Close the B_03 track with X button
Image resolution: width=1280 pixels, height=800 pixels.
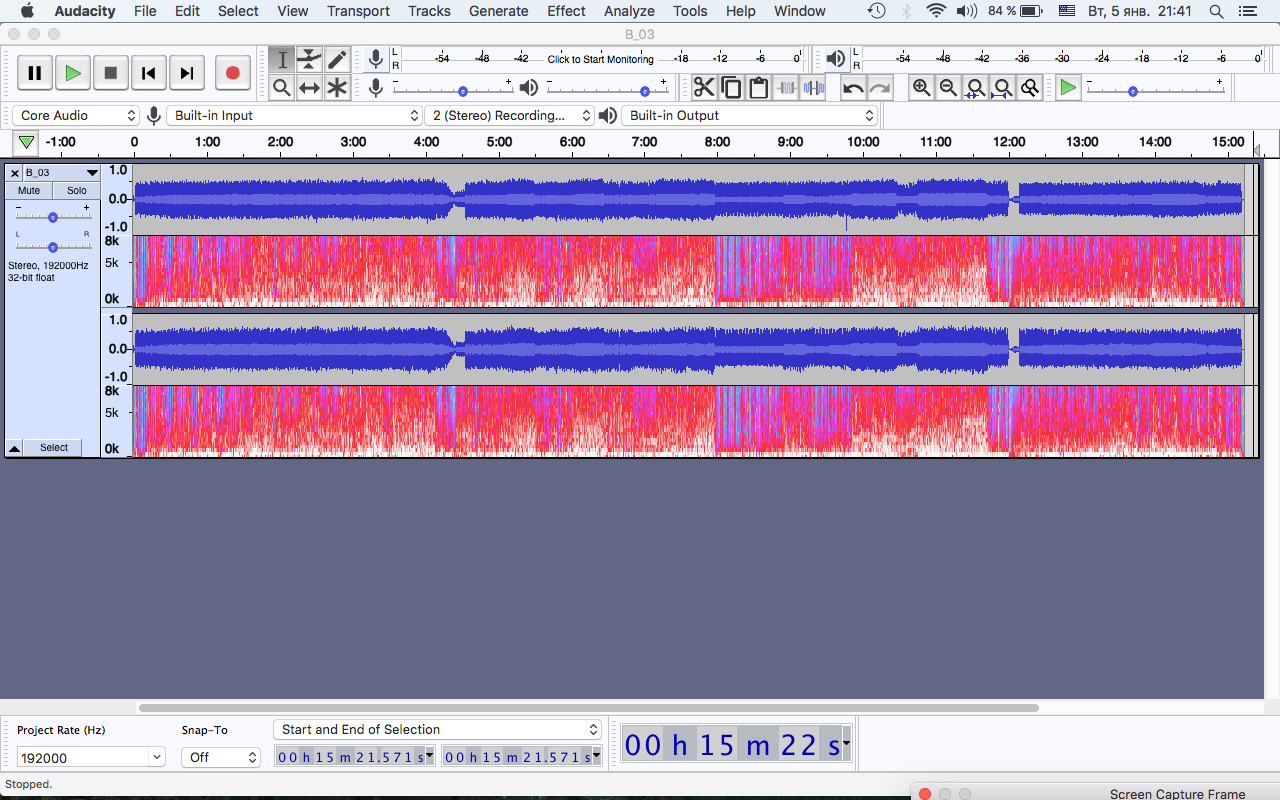coord(15,173)
